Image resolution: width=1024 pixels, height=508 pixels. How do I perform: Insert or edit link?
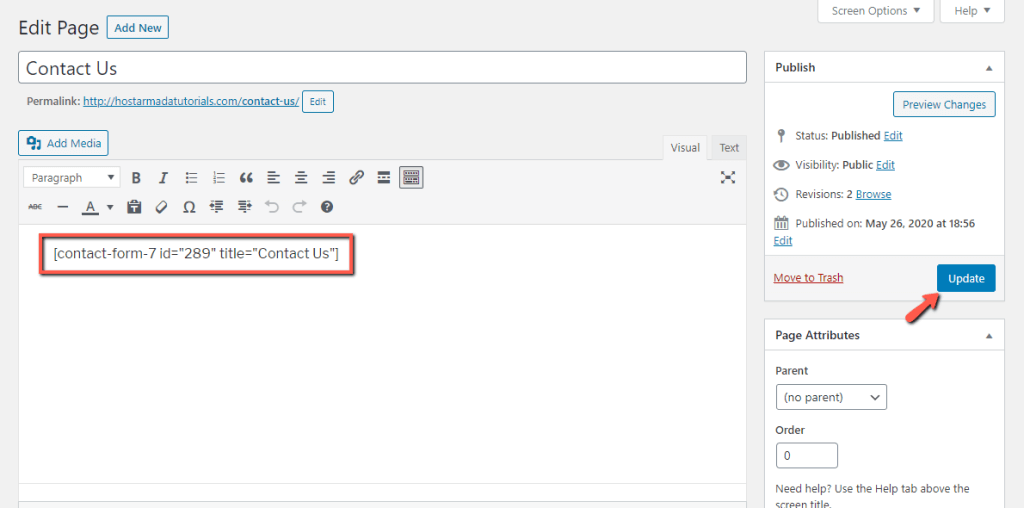tap(356, 178)
